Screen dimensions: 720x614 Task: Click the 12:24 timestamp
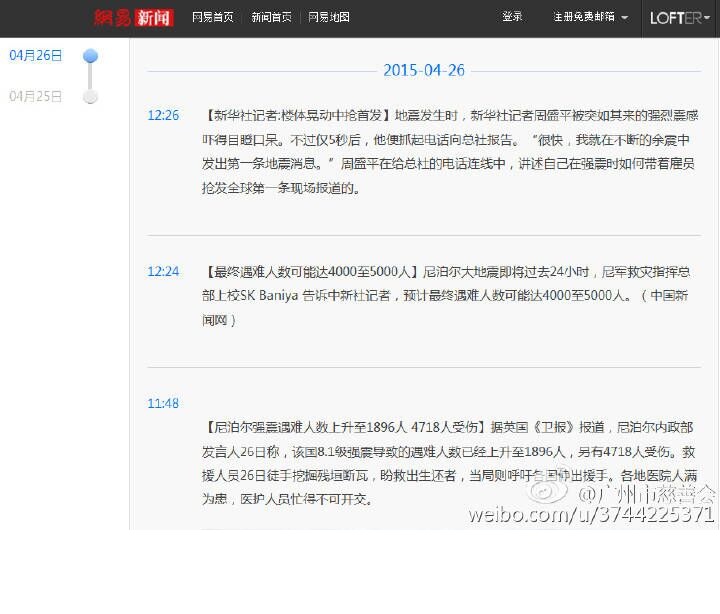pos(163,271)
